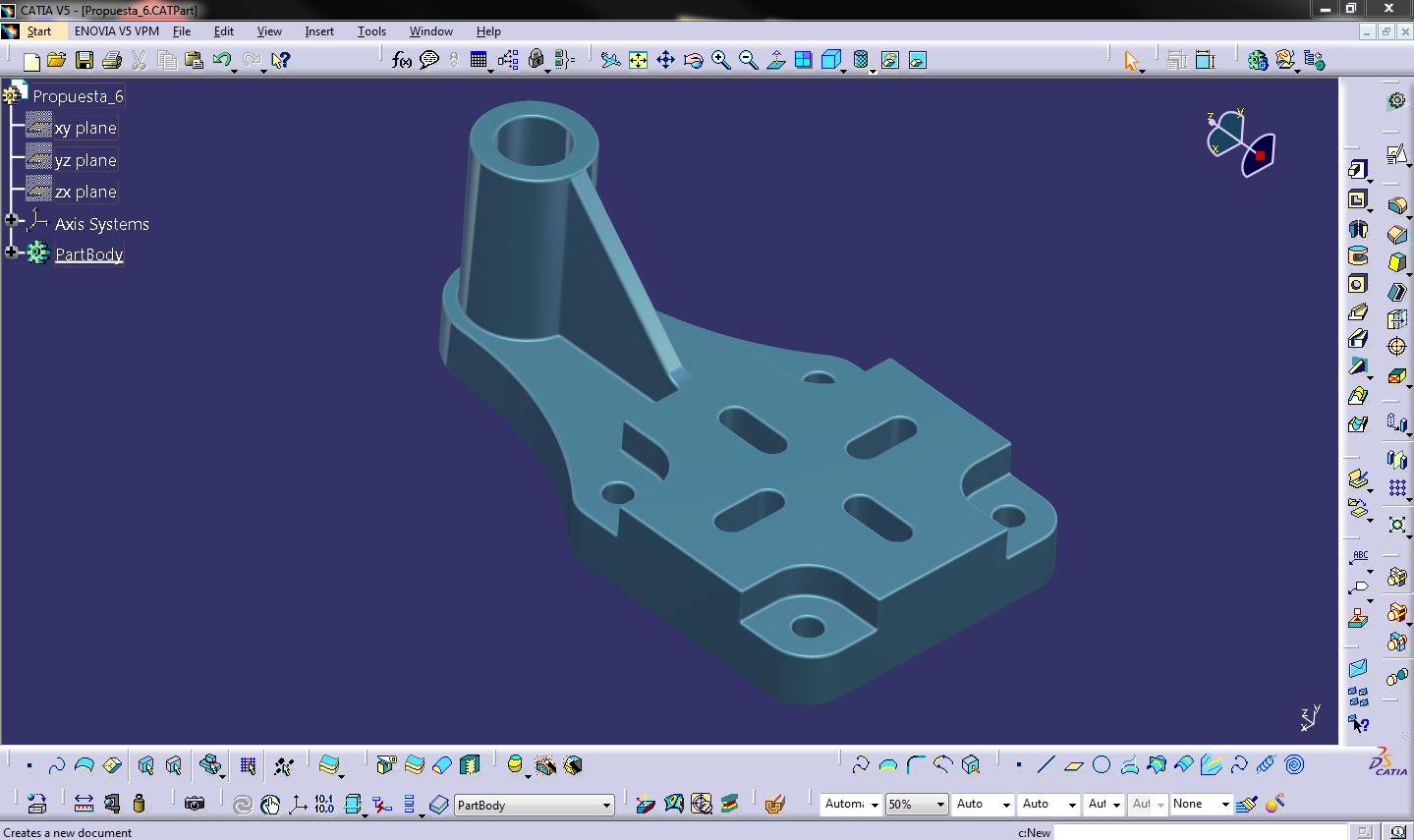Click the Fit All In icon
Image resolution: width=1414 pixels, height=840 pixels.
[638, 61]
